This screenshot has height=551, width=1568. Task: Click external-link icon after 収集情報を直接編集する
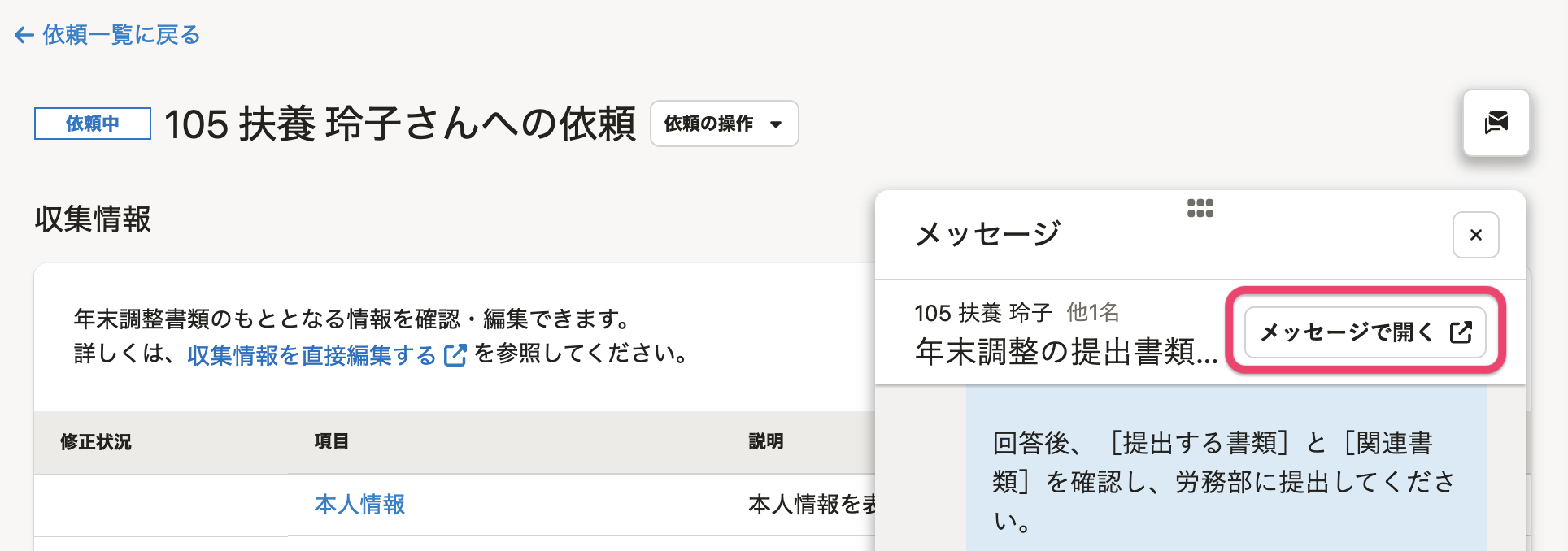(455, 355)
